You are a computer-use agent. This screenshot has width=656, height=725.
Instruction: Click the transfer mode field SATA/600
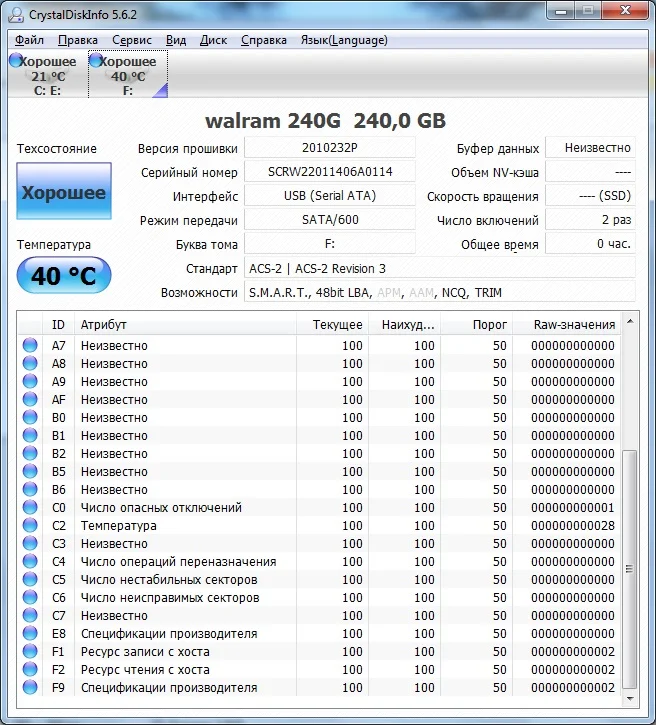pyautogui.click(x=330, y=220)
